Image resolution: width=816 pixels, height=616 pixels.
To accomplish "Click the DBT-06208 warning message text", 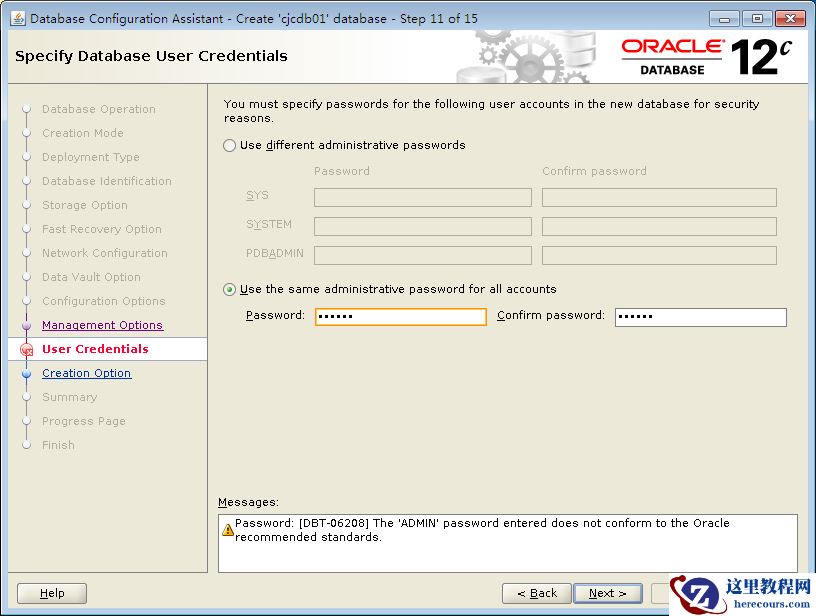I will pos(482,530).
